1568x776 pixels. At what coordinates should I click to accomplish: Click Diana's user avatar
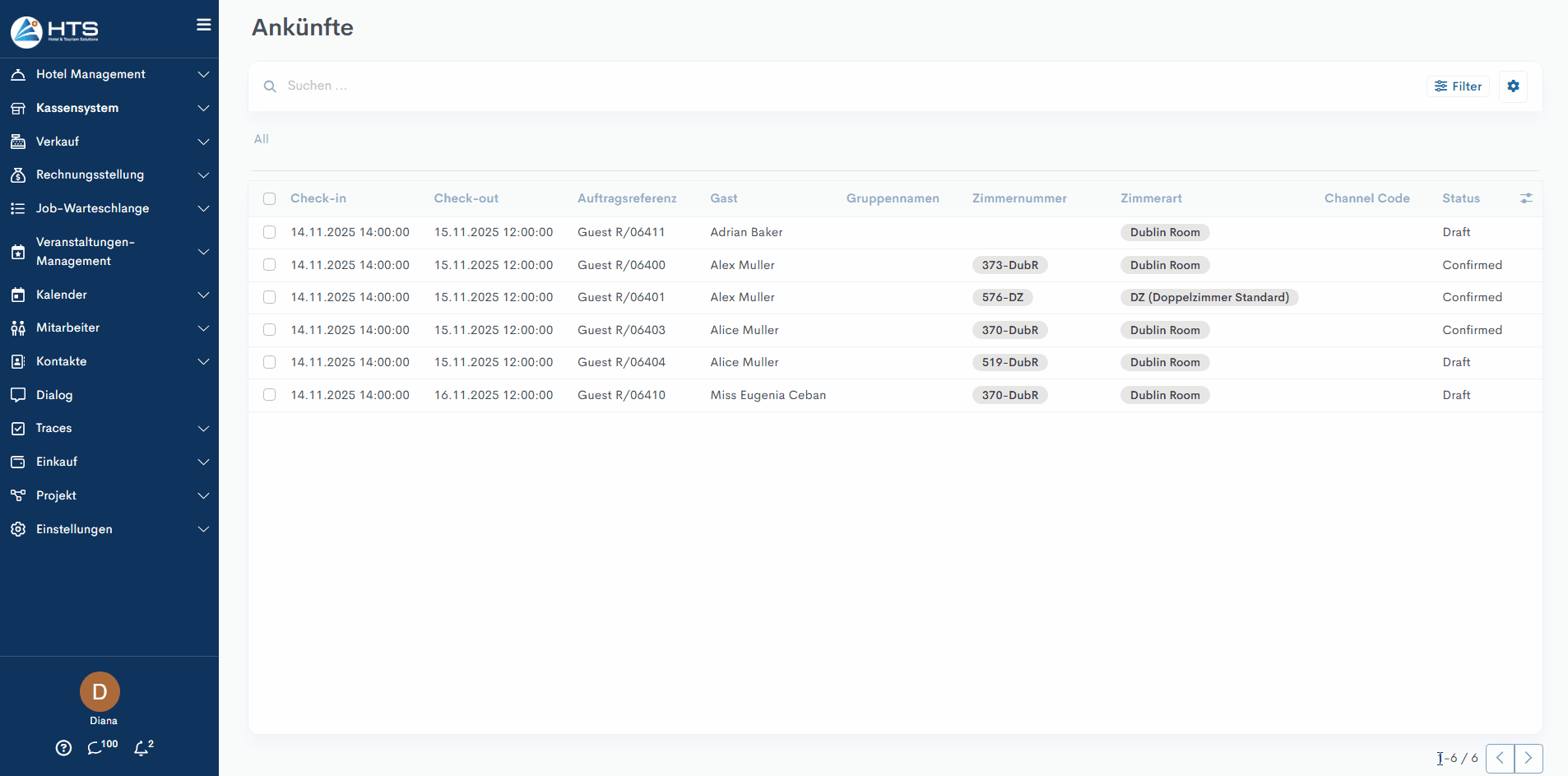(100, 692)
